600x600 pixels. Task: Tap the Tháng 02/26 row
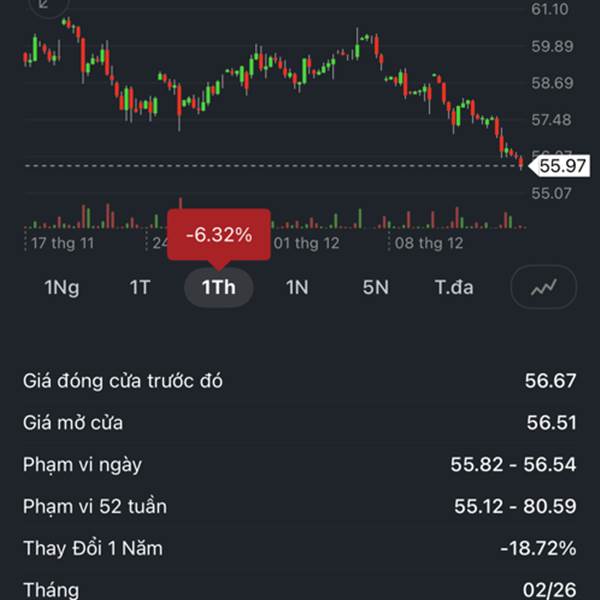pyautogui.click(x=300, y=589)
